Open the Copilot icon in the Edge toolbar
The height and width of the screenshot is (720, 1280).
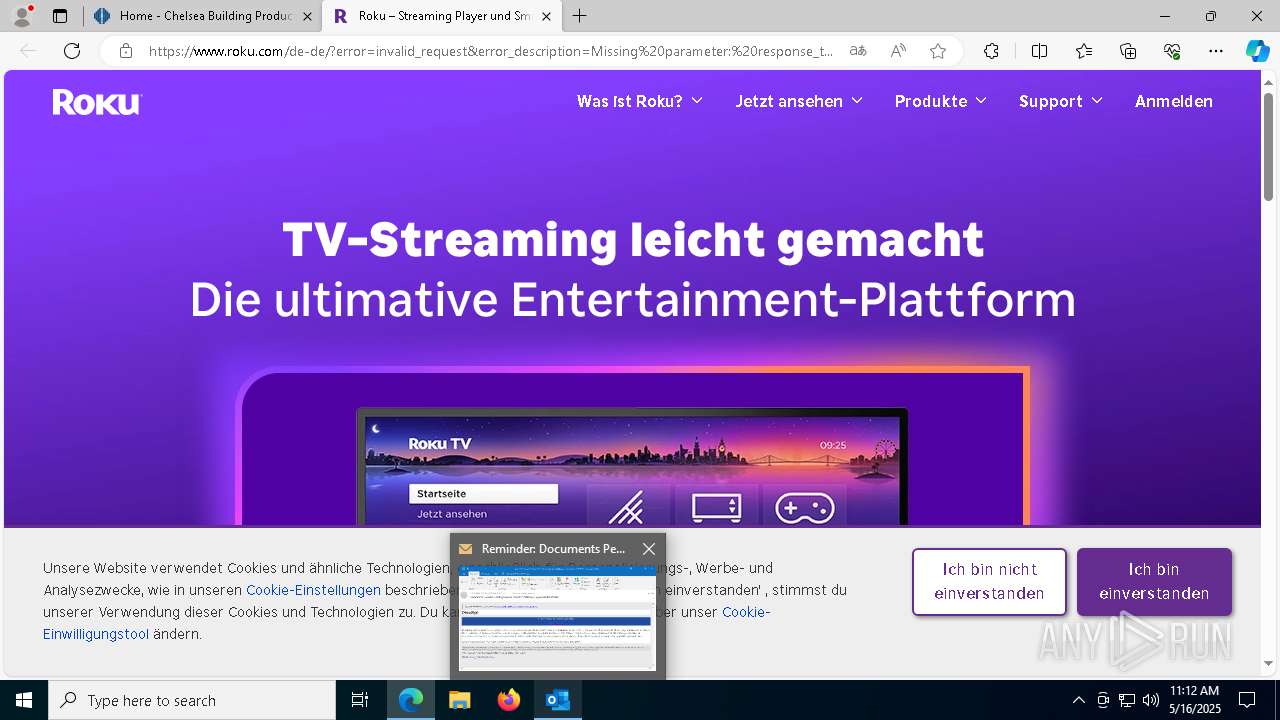(x=1257, y=51)
